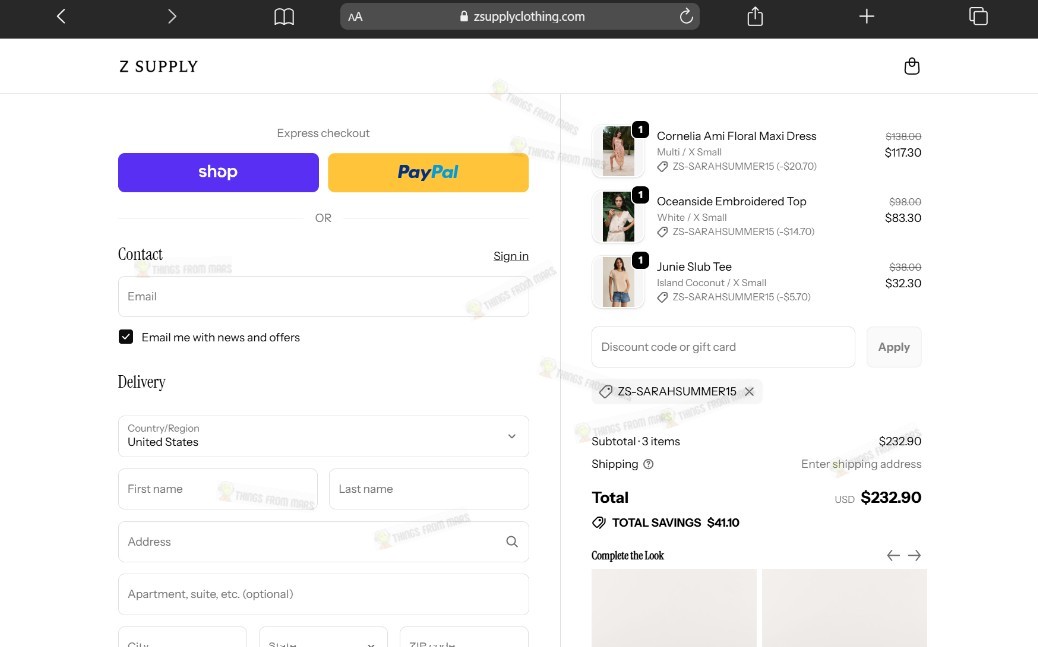Screen dimensions: 1038x647
Task: Focus the Apartment, suite, etc. field
Action: [x=323, y=594]
